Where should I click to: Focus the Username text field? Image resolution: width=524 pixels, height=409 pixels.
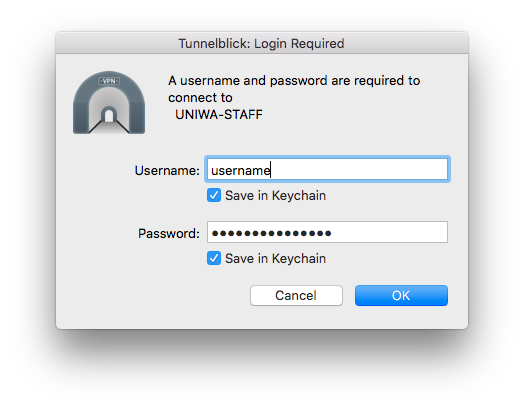pos(327,169)
